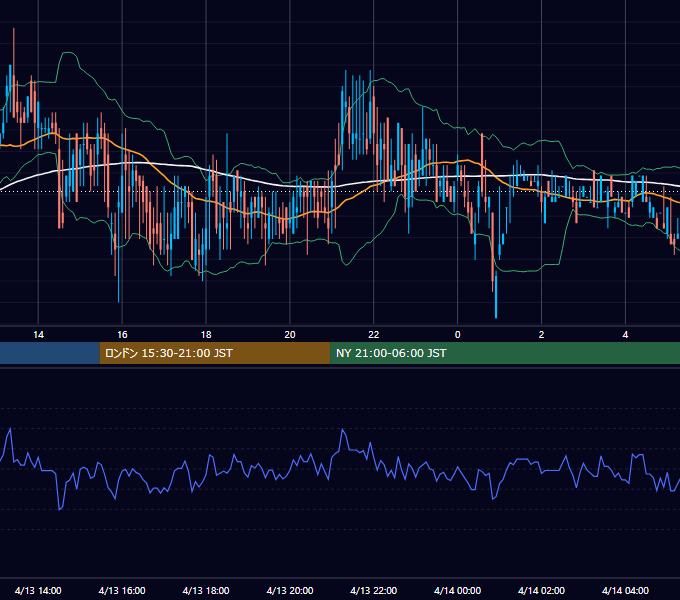The width and height of the screenshot is (680, 600).
Task: Click the 4/13 20:00 date label
Action: click(290, 590)
